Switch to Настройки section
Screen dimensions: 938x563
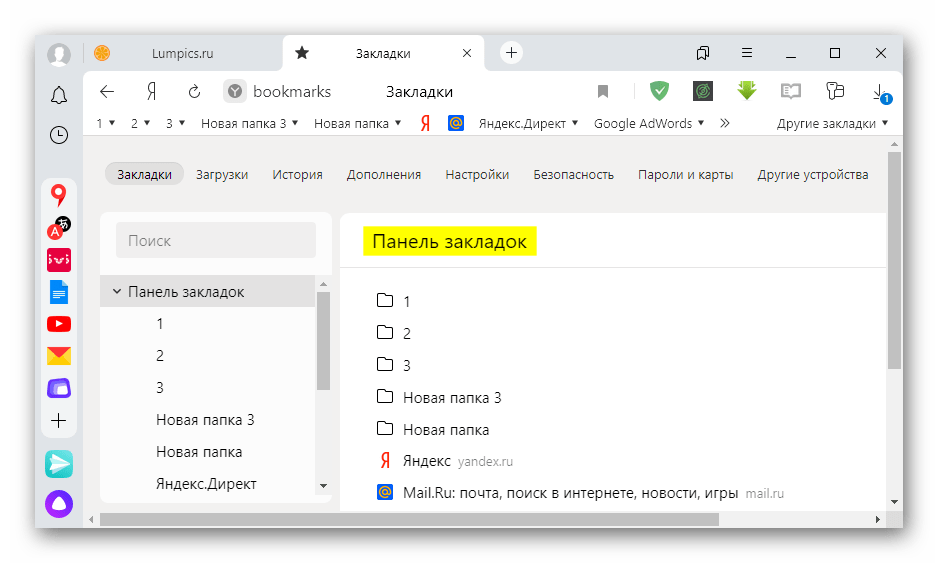[x=477, y=175]
